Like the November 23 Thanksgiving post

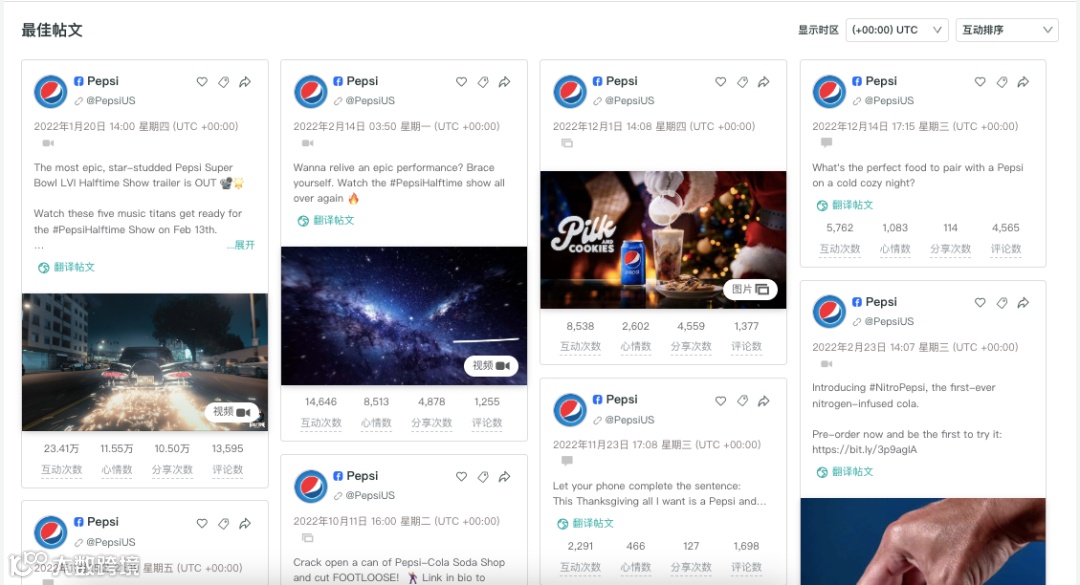[720, 401]
